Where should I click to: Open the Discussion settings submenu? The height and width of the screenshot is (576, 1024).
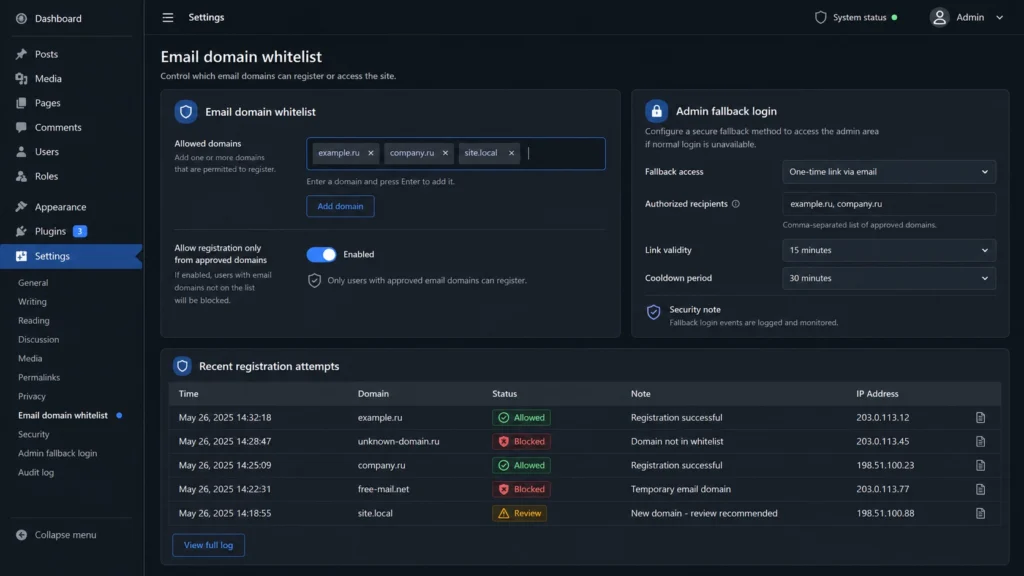click(x=39, y=340)
